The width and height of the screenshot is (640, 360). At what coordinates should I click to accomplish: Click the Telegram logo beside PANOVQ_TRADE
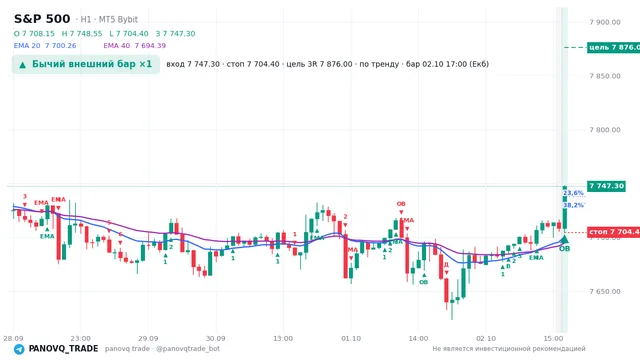click(x=19, y=349)
